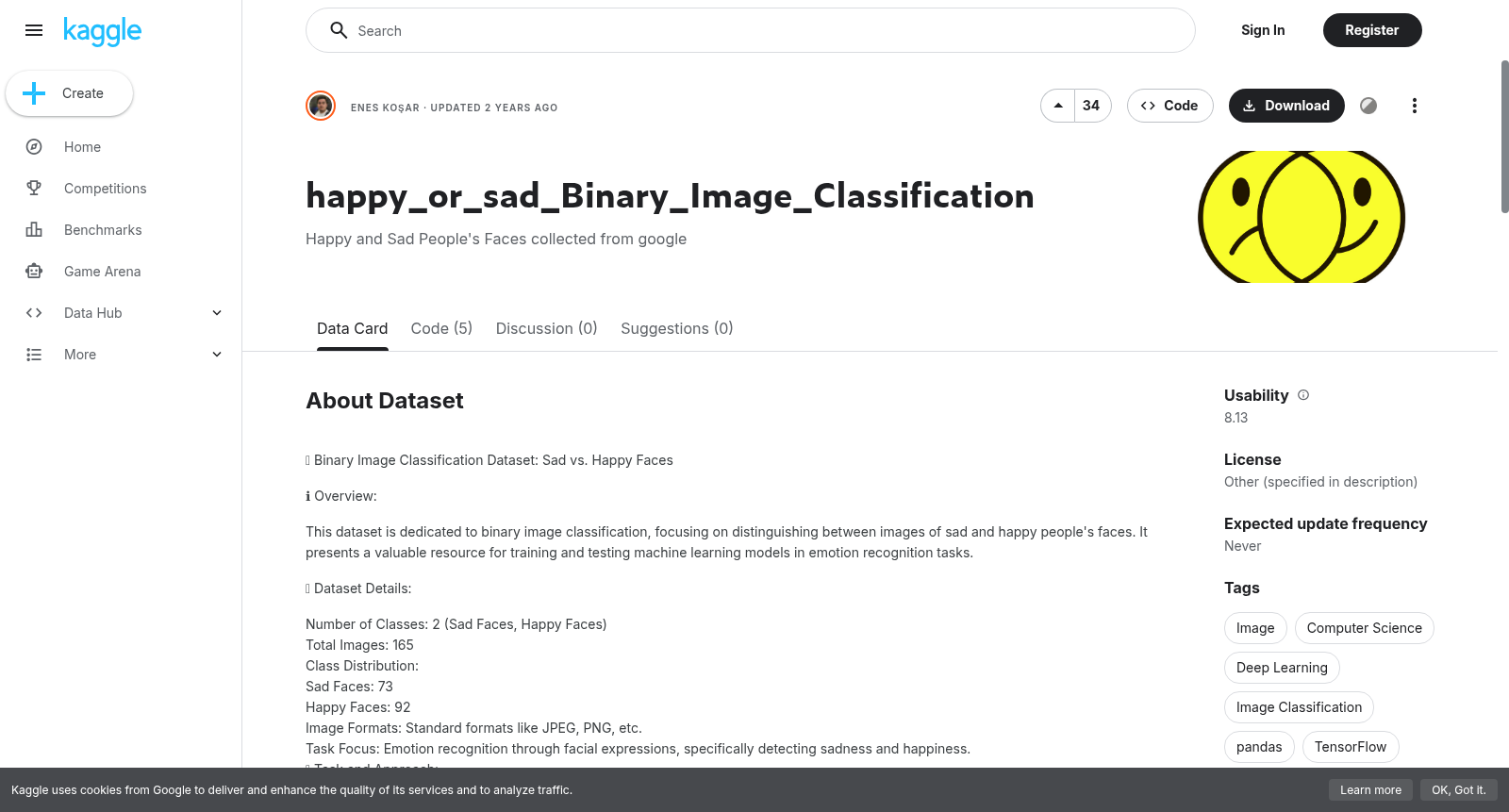Screen dimensions: 1509x812
Task: Focus the Search input field
Action: (751, 30)
